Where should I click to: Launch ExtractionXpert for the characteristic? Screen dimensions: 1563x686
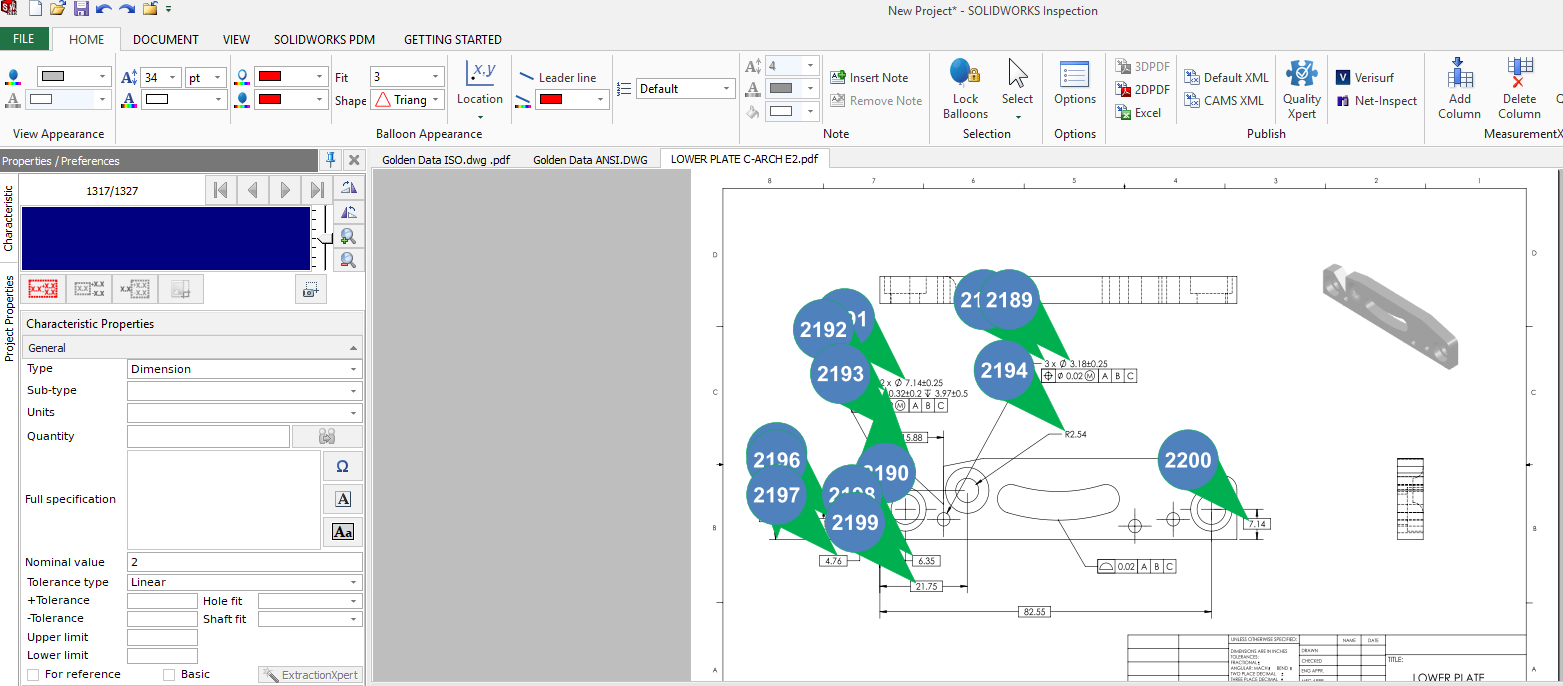(310, 673)
